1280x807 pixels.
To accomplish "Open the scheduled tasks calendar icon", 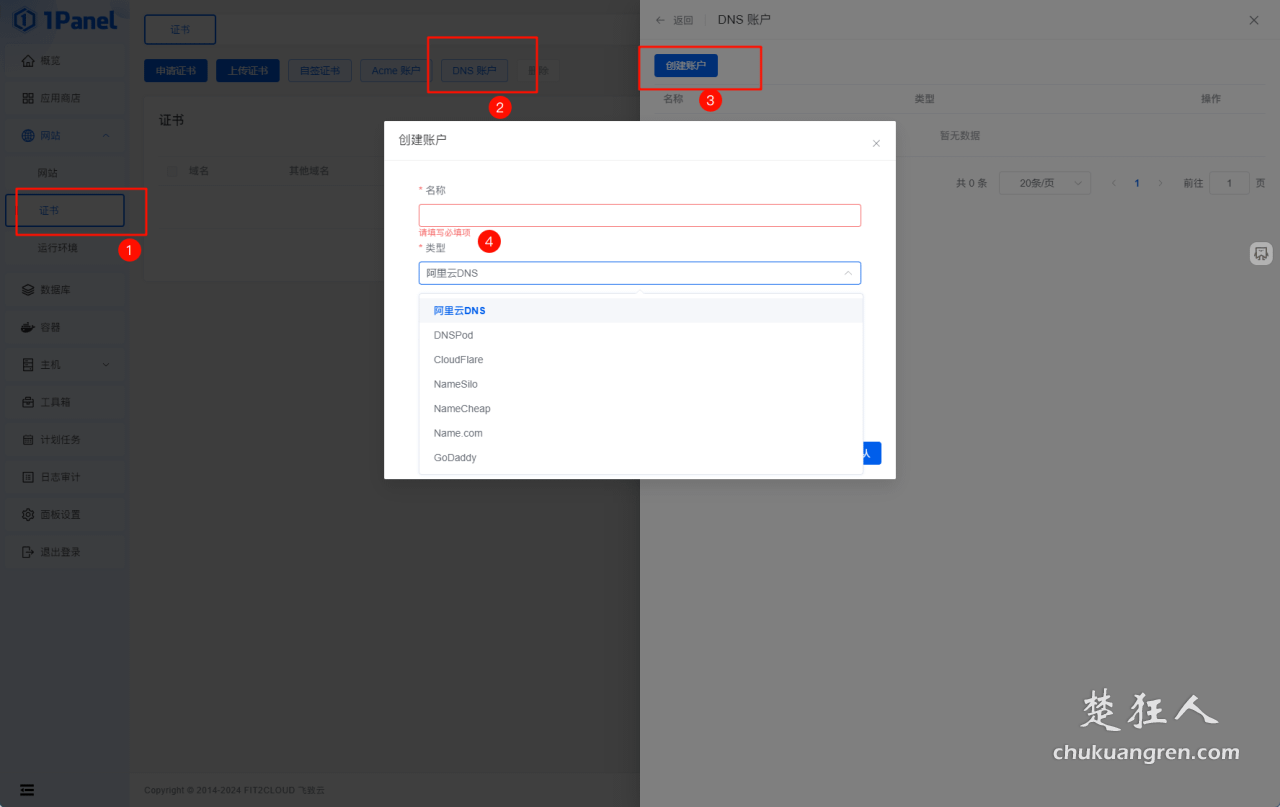I will [28, 440].
